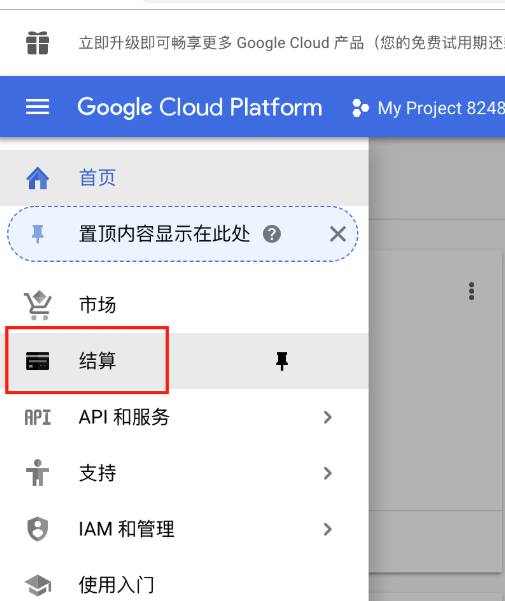Pin 结算 to the top

pyautogui.click(x=282, y=361)
